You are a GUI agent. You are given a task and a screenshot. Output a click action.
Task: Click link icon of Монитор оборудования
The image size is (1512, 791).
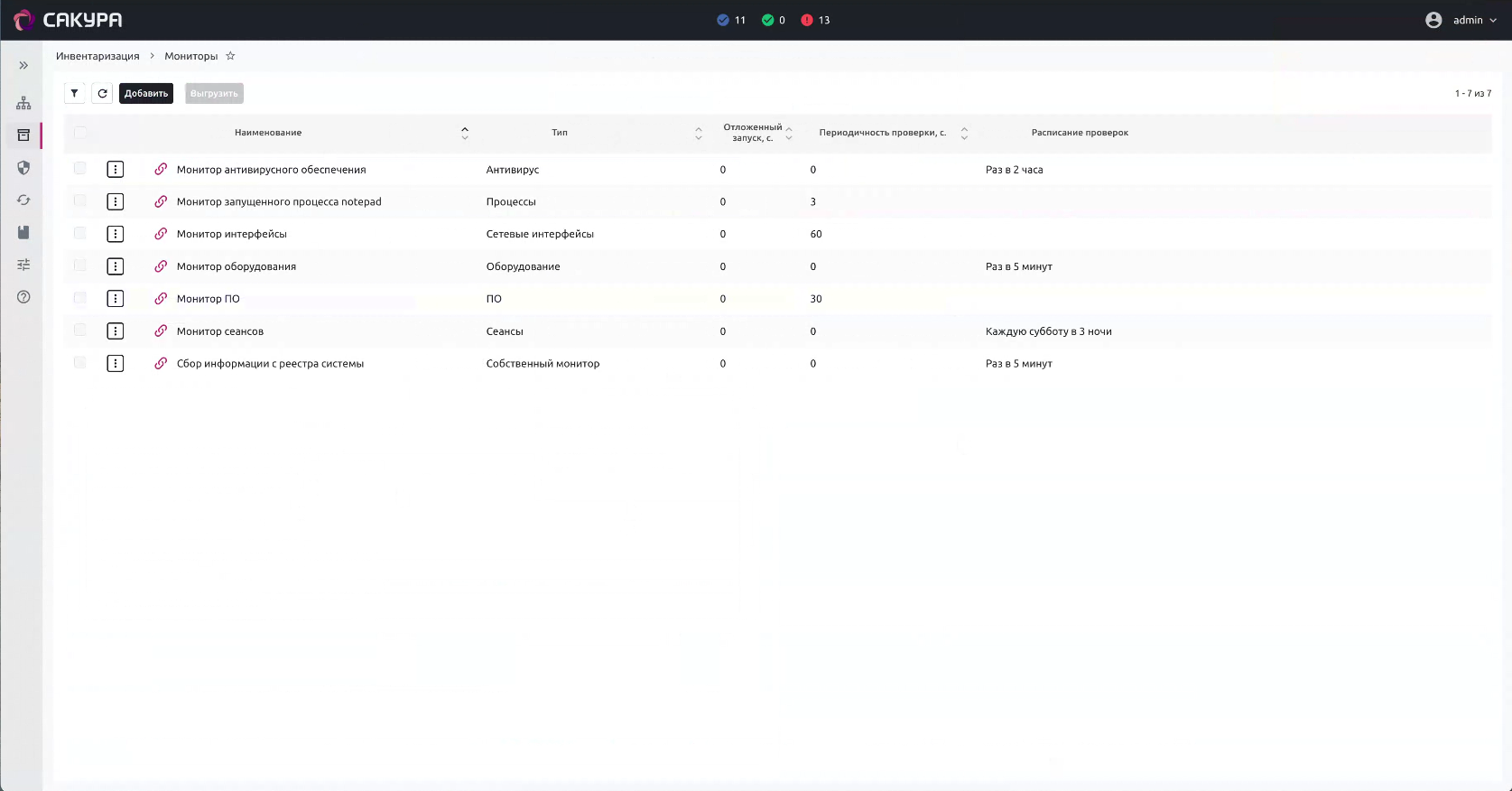pyautogui.click(x=161, y=266)
